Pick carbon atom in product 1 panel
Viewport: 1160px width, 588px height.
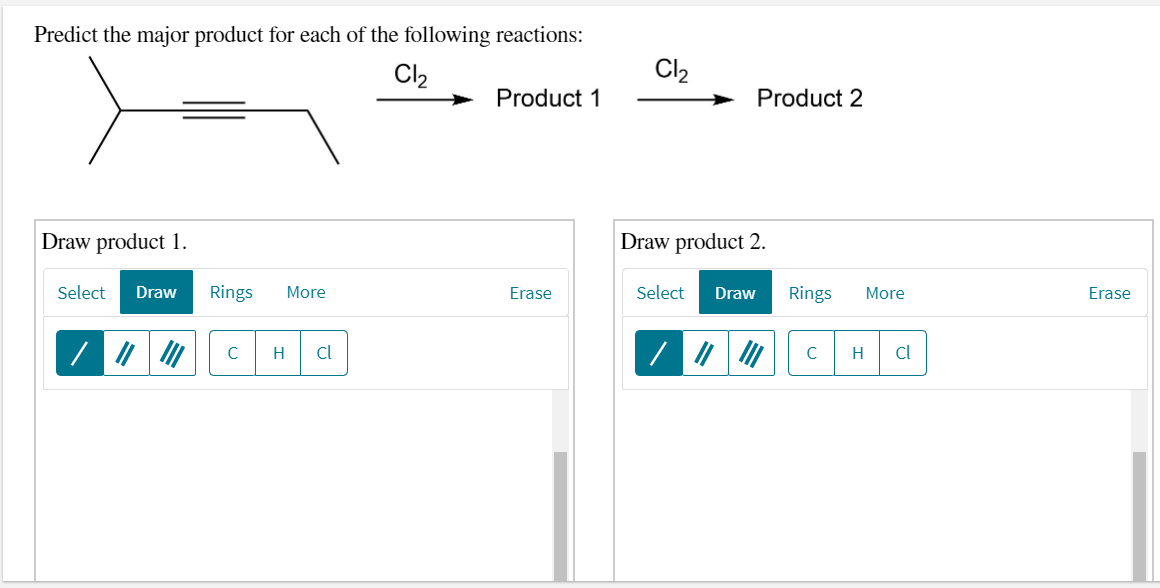pos(232,353)
